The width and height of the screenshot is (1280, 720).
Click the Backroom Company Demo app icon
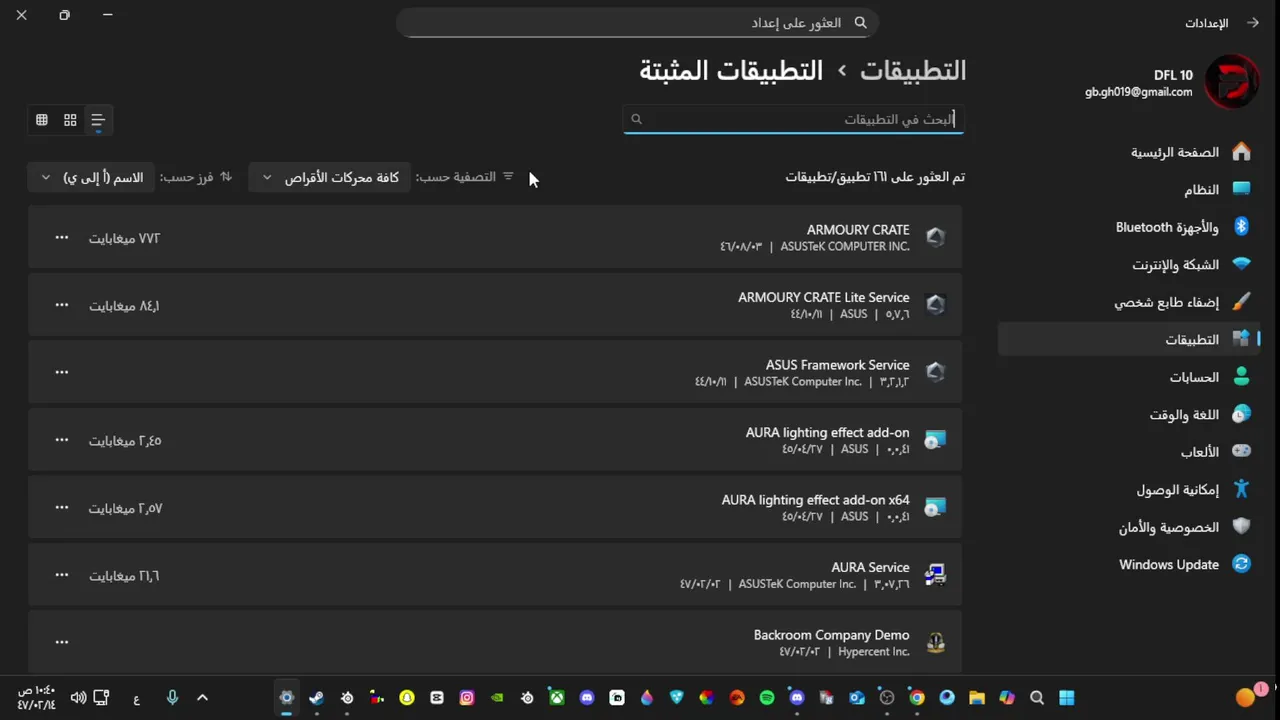[x=936, y=642]
